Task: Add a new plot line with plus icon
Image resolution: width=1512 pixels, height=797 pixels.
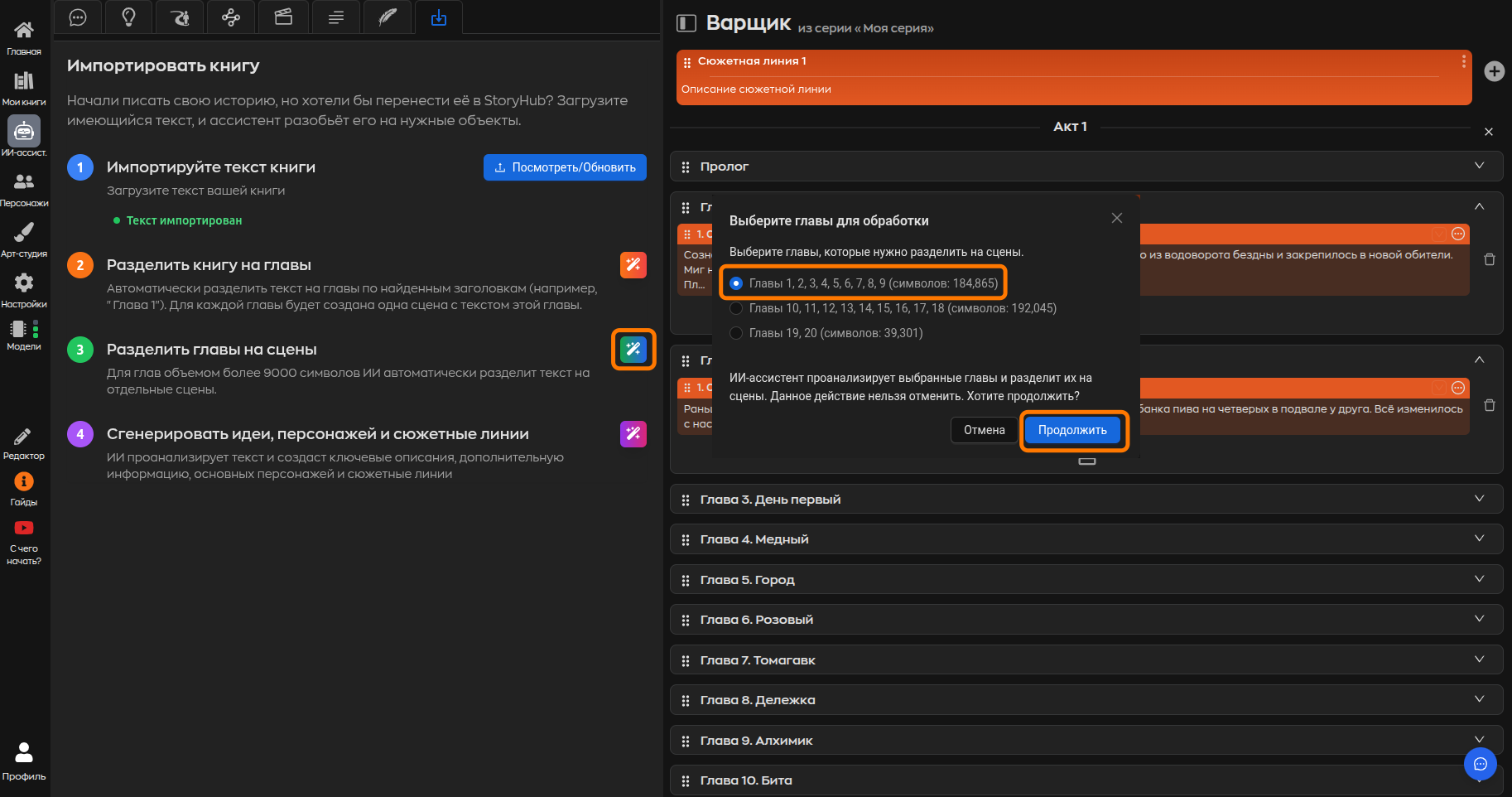Action: pyautogui.click(x=1494, y=71)
